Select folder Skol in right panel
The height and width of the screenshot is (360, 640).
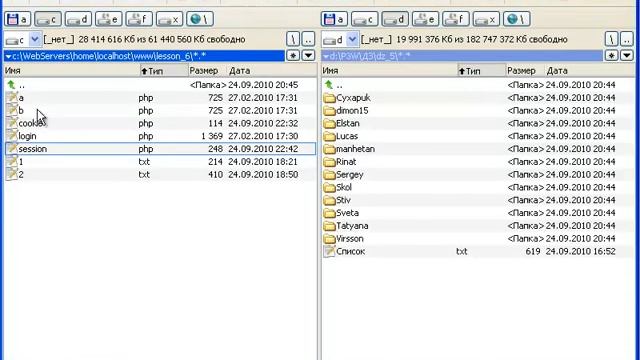[478, 187]
